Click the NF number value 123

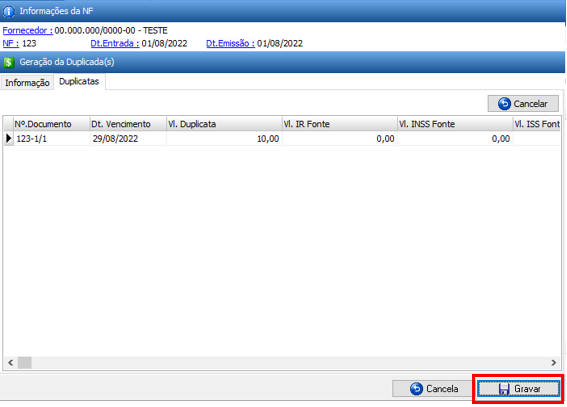(x=29, y=43)
